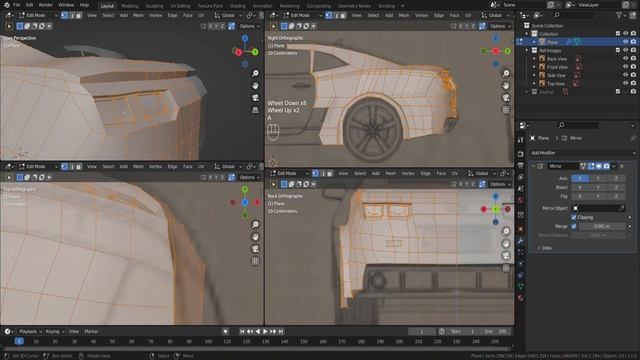
Task: Toggle X mirror in top-left viewport header
Action: tap(210, 26)
